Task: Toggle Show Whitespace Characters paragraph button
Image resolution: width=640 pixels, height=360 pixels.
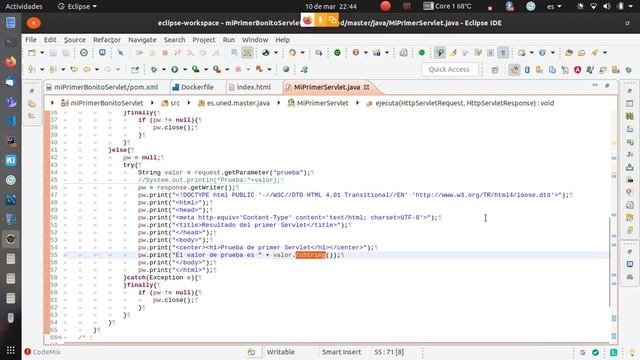Action: click(x=503, y=53)
